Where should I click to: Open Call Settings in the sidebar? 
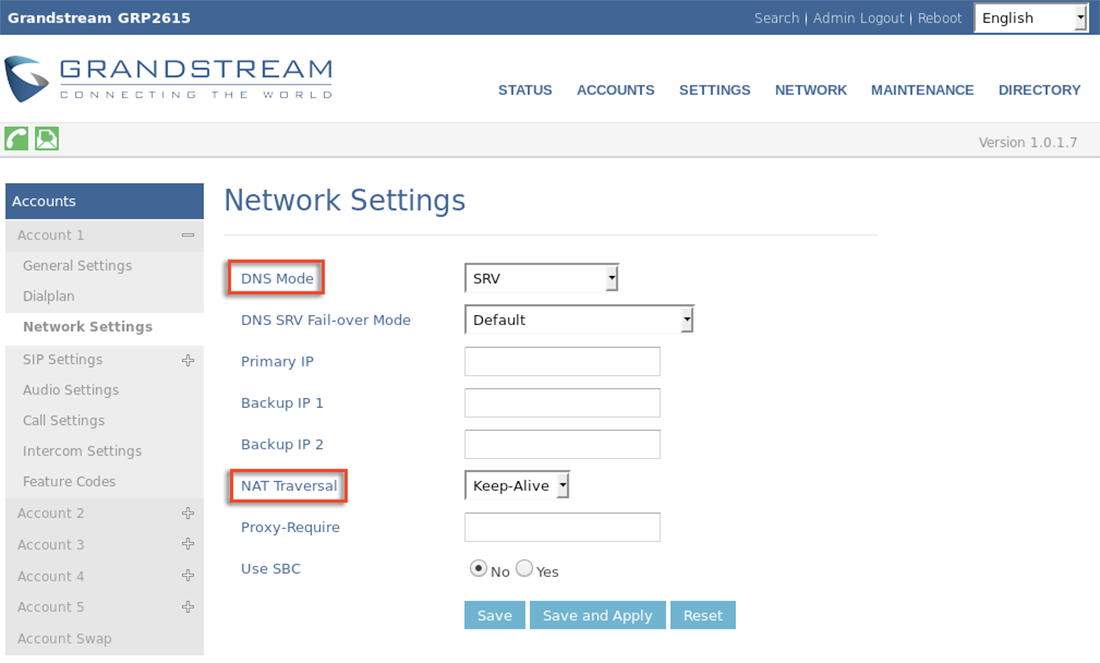pyautogui.click(x=64, y=420)
